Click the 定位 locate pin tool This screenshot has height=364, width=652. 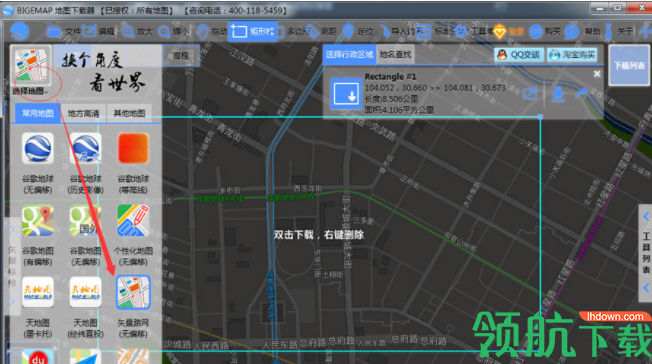(x=357, y=31)
